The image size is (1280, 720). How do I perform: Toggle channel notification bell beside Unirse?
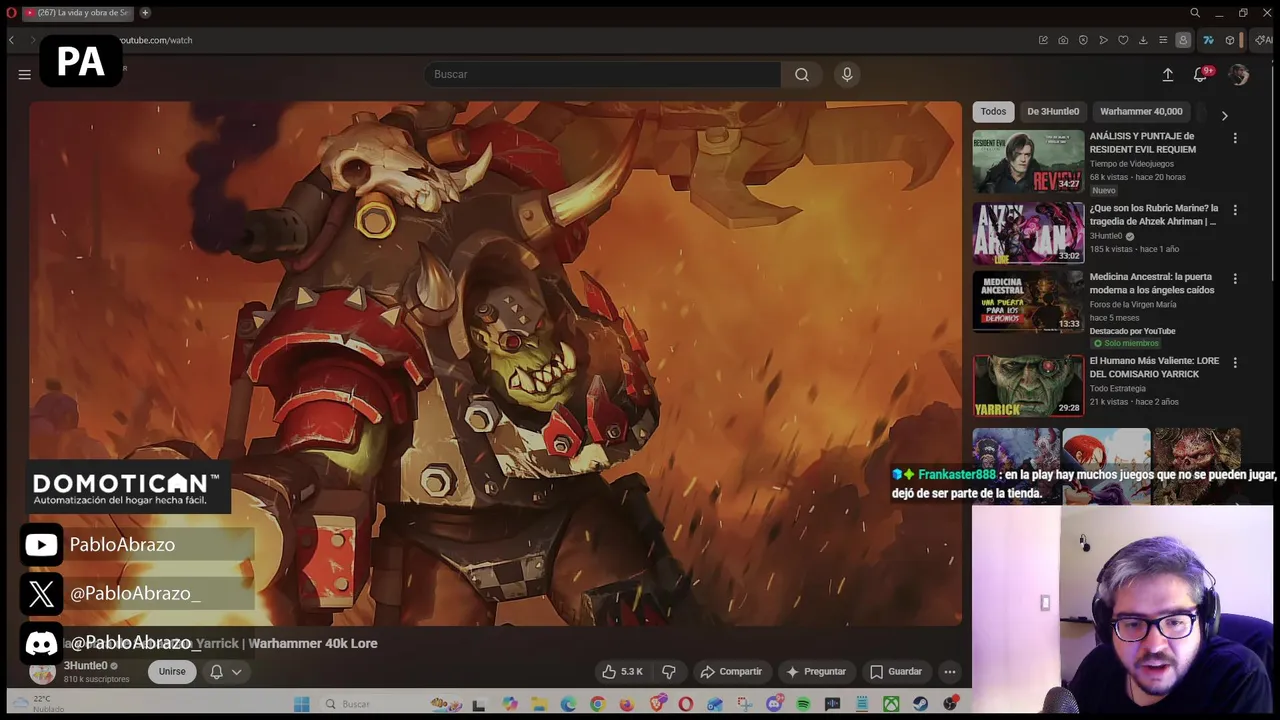pyautogui.click(x=216, y=672)
